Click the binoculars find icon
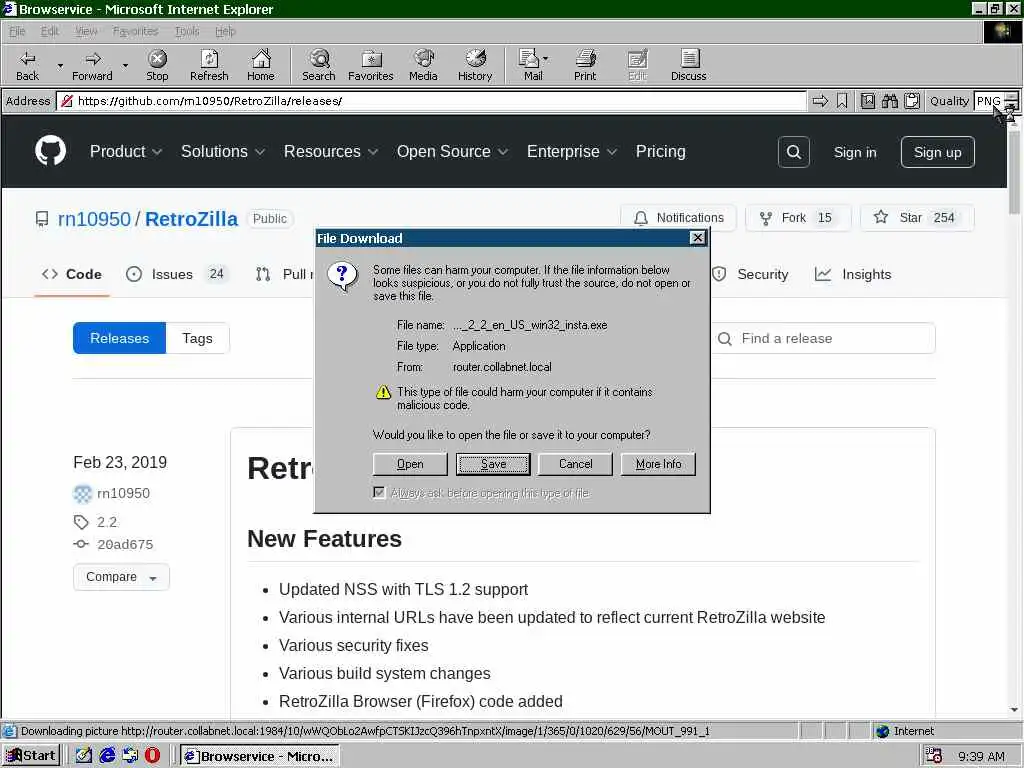The image size is (1024, 768). (889, 101)
